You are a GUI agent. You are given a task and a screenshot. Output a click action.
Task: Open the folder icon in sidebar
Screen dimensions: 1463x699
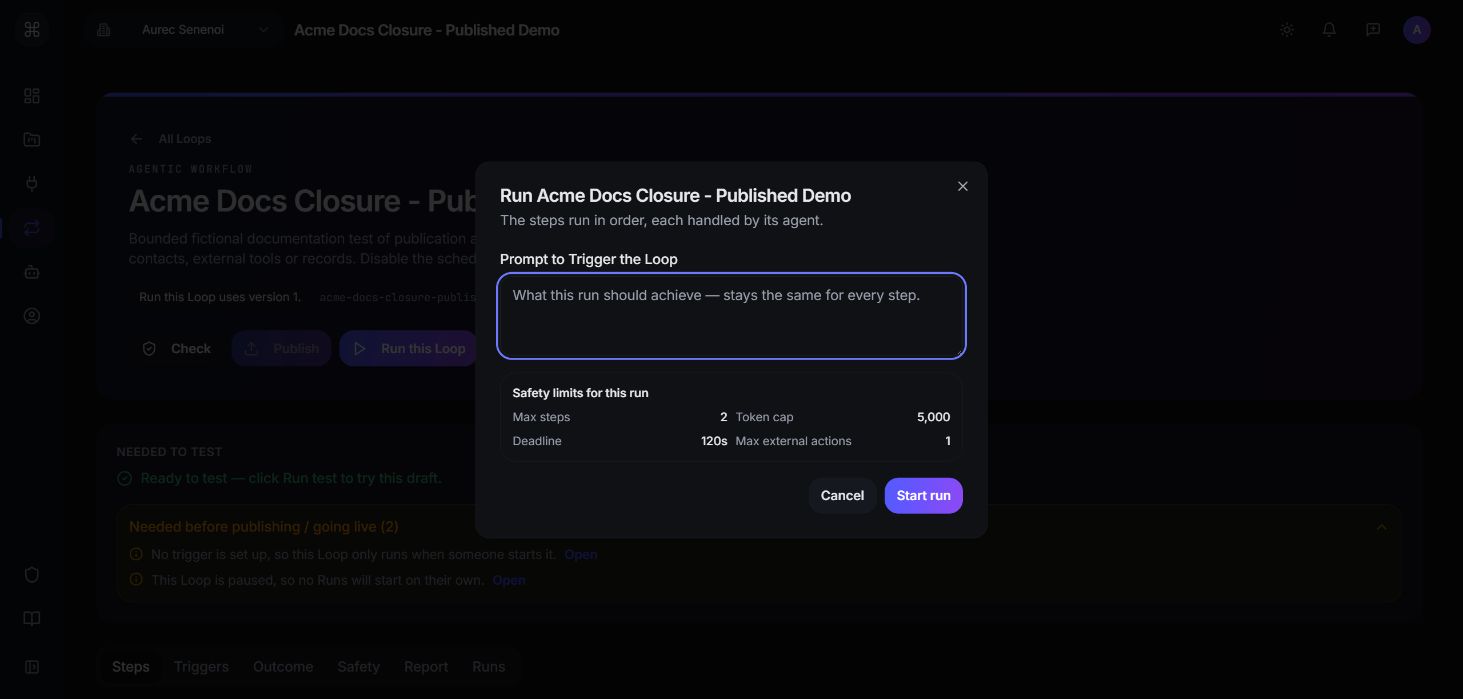pyautogui.click(x=32, y=140)
